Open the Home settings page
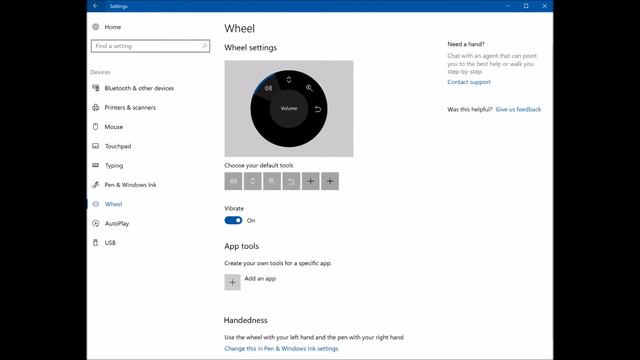 pyautogui.click(x=112, y=27)
